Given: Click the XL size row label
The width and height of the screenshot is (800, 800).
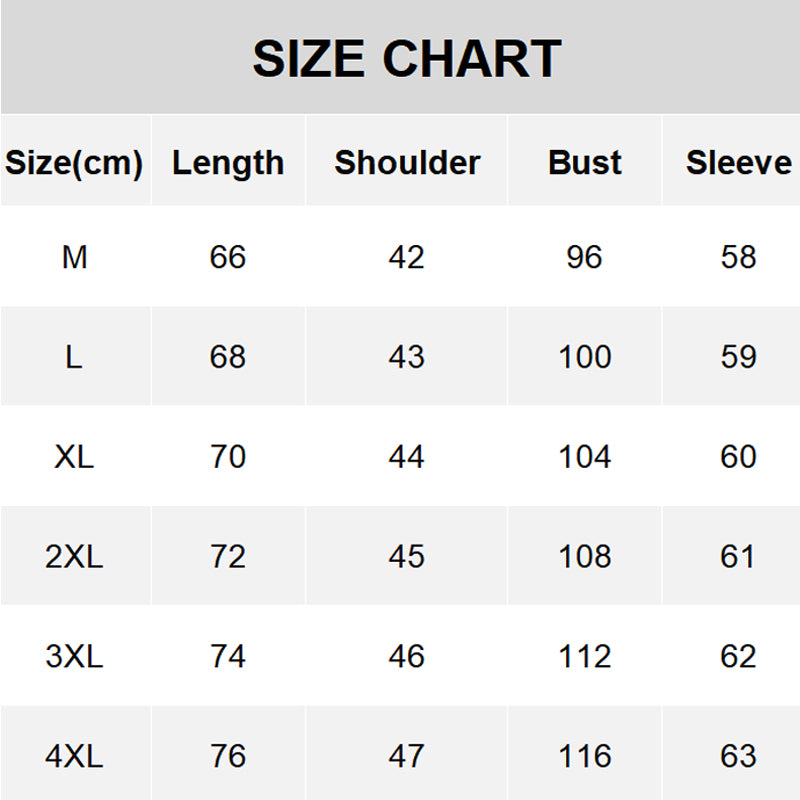Looking at the screenshot, I should click(x=74, y=457).
